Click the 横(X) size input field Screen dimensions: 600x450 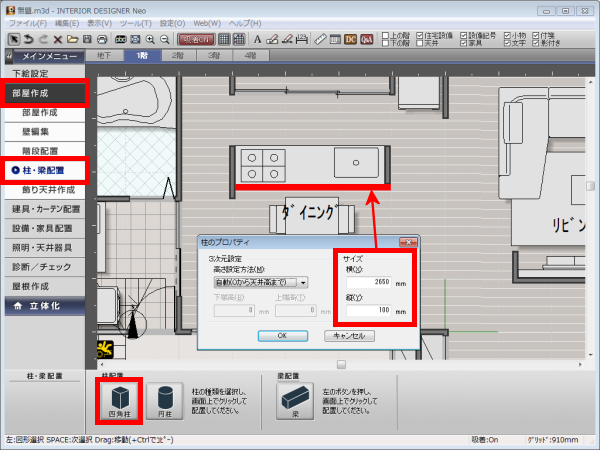click(x=368, y=282)
